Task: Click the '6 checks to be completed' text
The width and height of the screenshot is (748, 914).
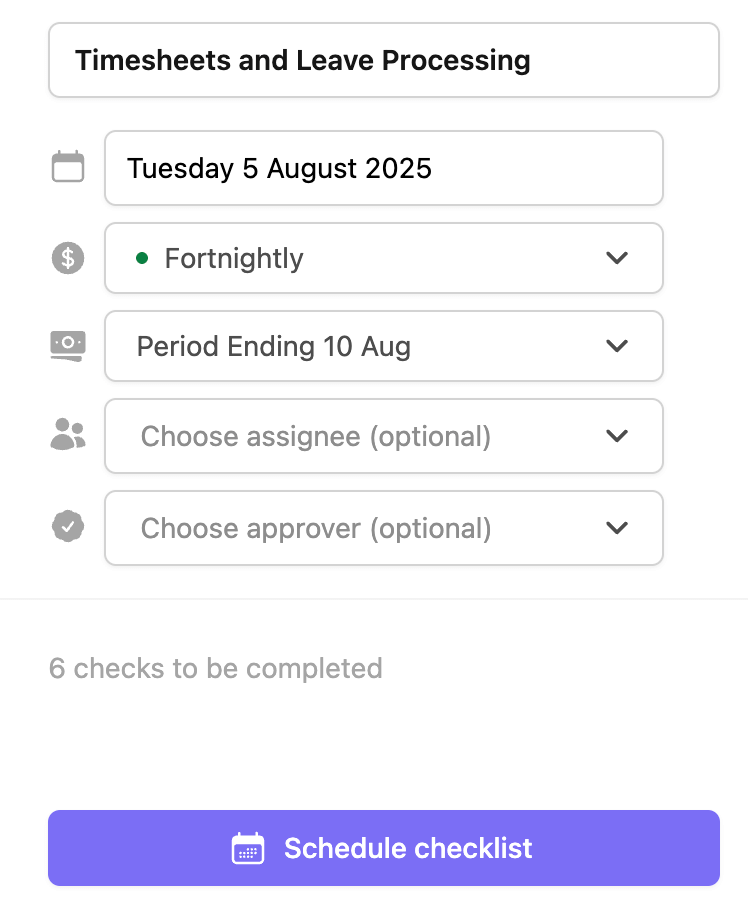Action: tap(216, 668)
